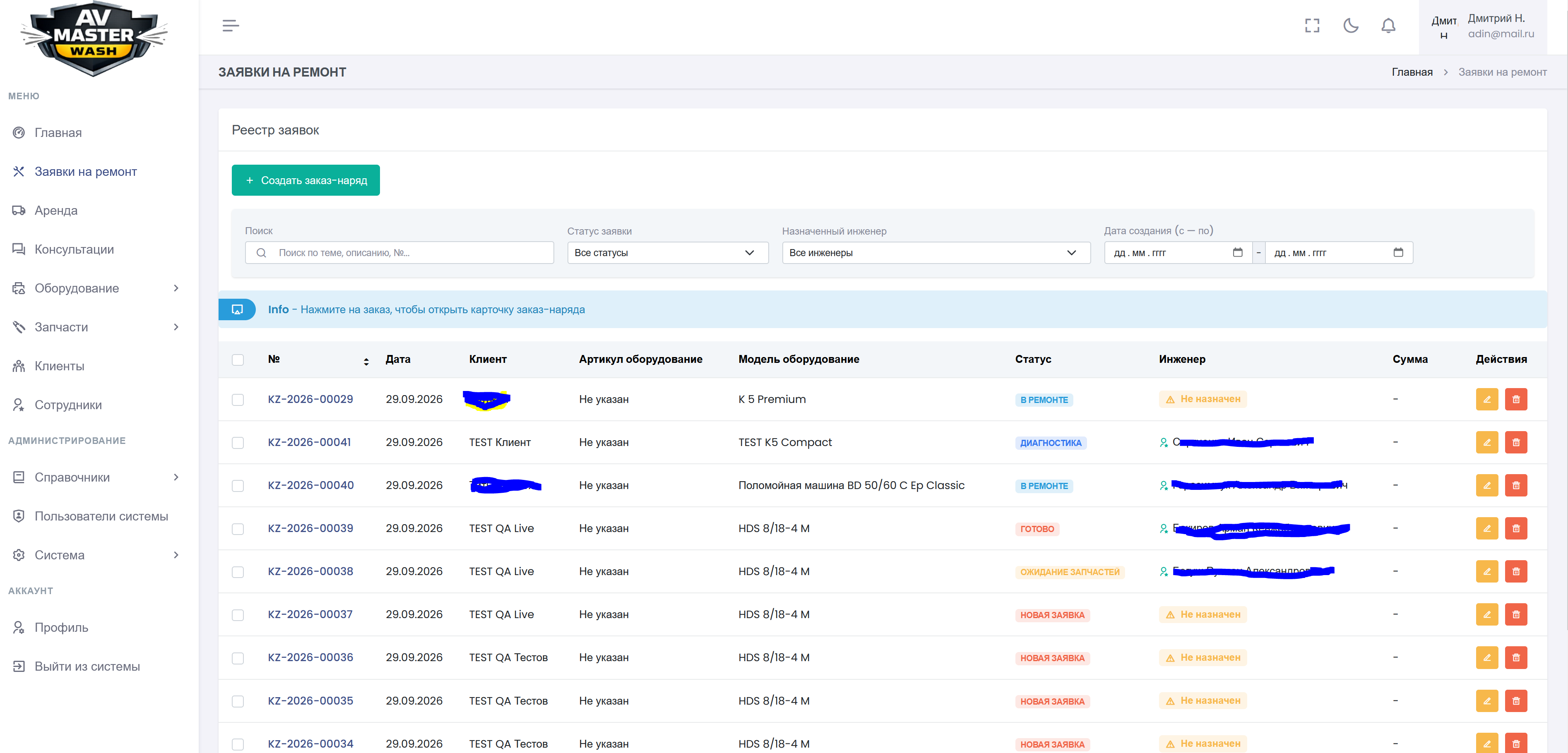Open Пользователи системы in the sidebar
This screenshot has width=1568, height=753.
click(x=101, y=516)
